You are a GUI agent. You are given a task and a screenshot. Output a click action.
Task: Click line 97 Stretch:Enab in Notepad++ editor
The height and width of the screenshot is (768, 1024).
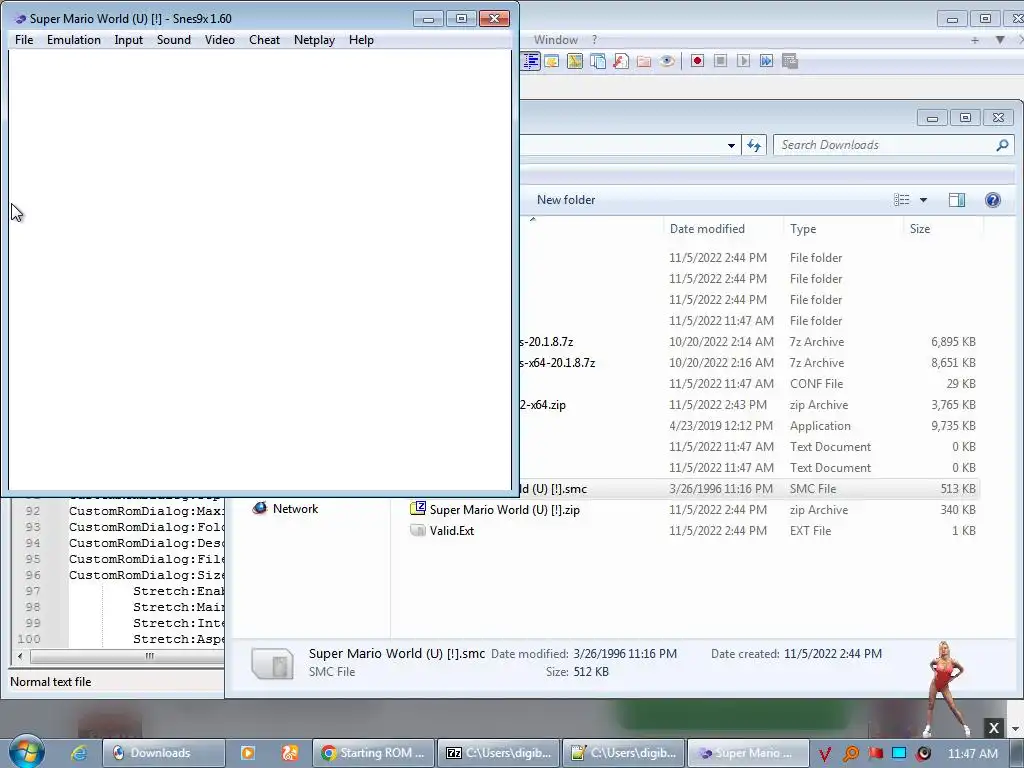179,591
